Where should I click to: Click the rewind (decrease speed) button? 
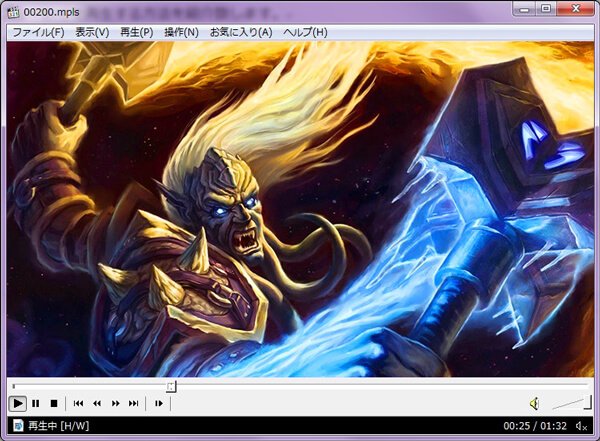97,403
